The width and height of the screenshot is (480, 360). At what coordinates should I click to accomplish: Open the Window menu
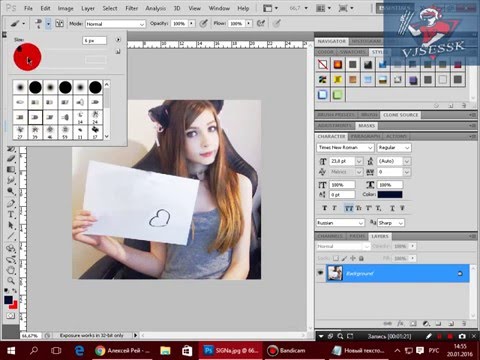click(219, 8)
